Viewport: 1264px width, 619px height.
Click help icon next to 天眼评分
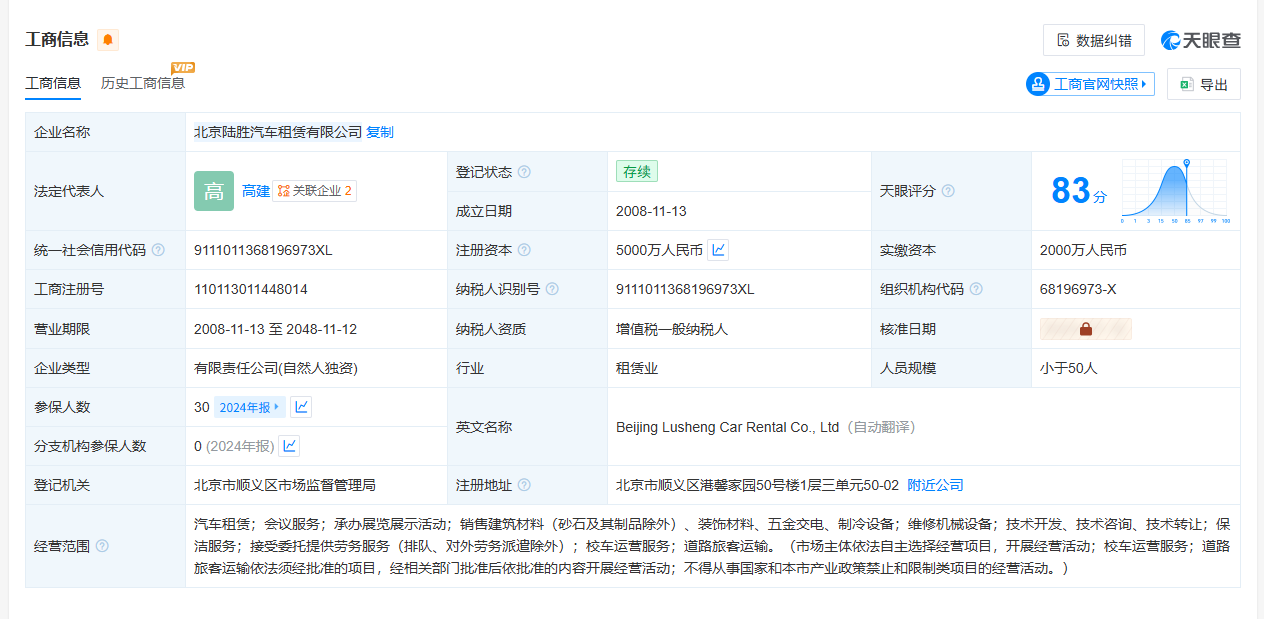pos(948,191)
